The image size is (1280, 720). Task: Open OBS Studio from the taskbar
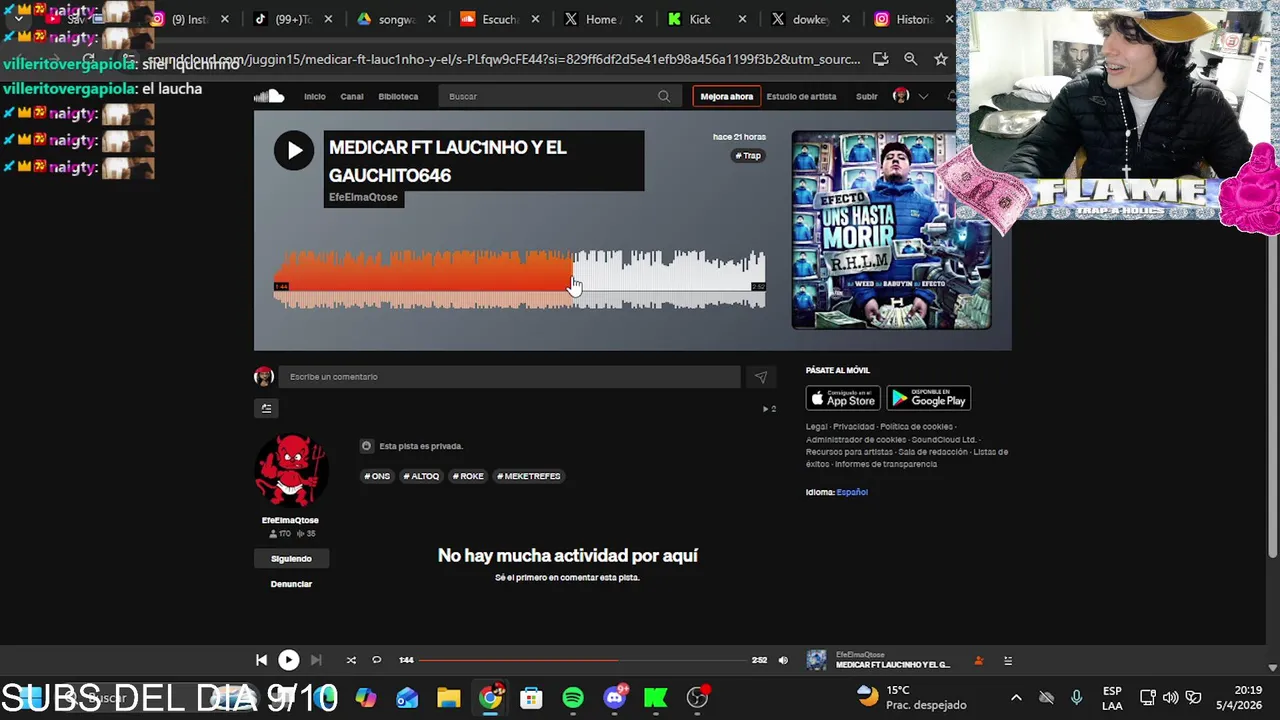click(x=697, y=698)
